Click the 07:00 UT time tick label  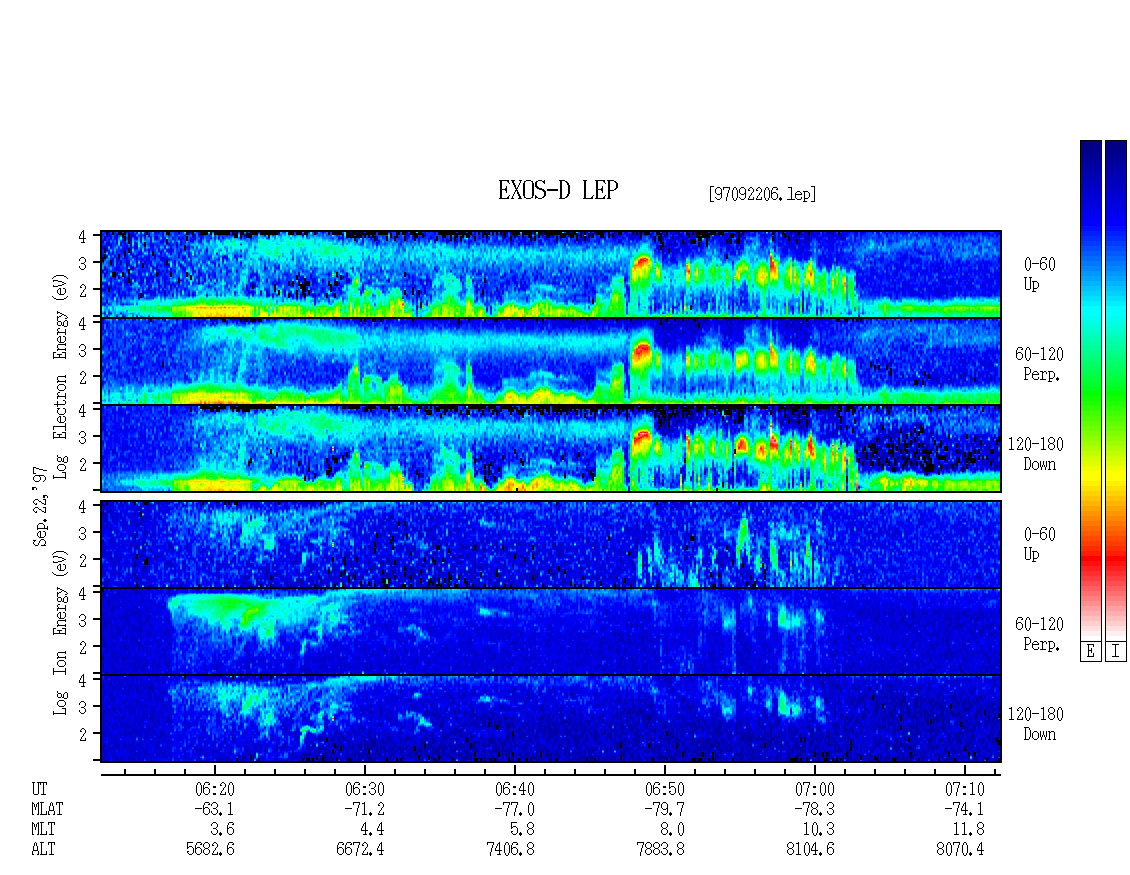click(x=814, y=789)
